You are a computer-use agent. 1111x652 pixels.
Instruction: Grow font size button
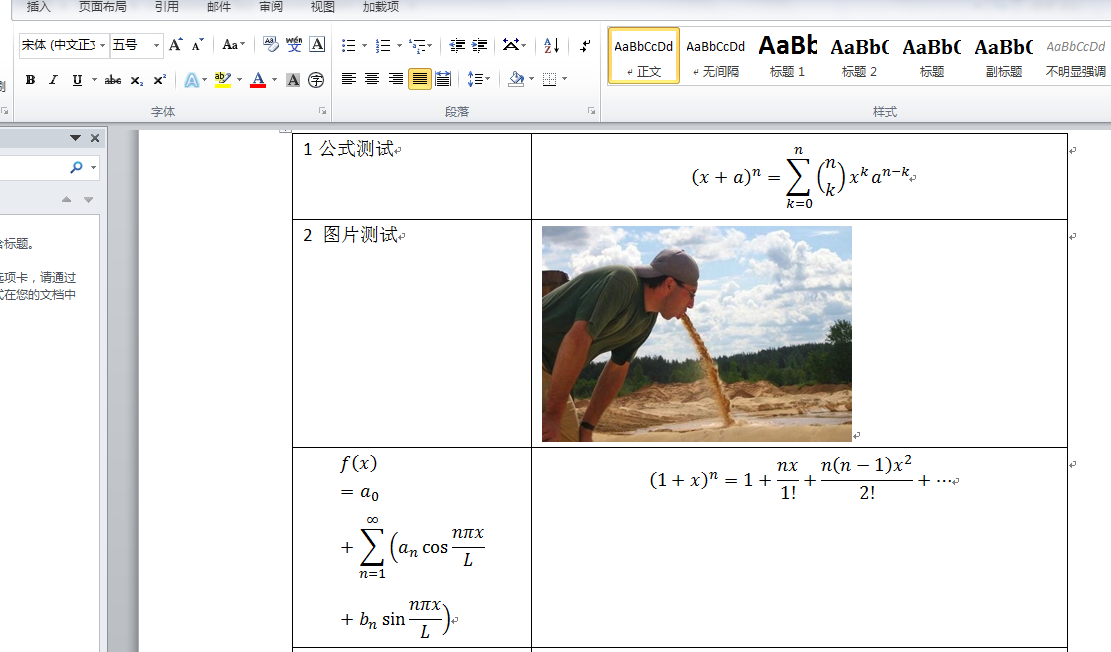point(176,45)
